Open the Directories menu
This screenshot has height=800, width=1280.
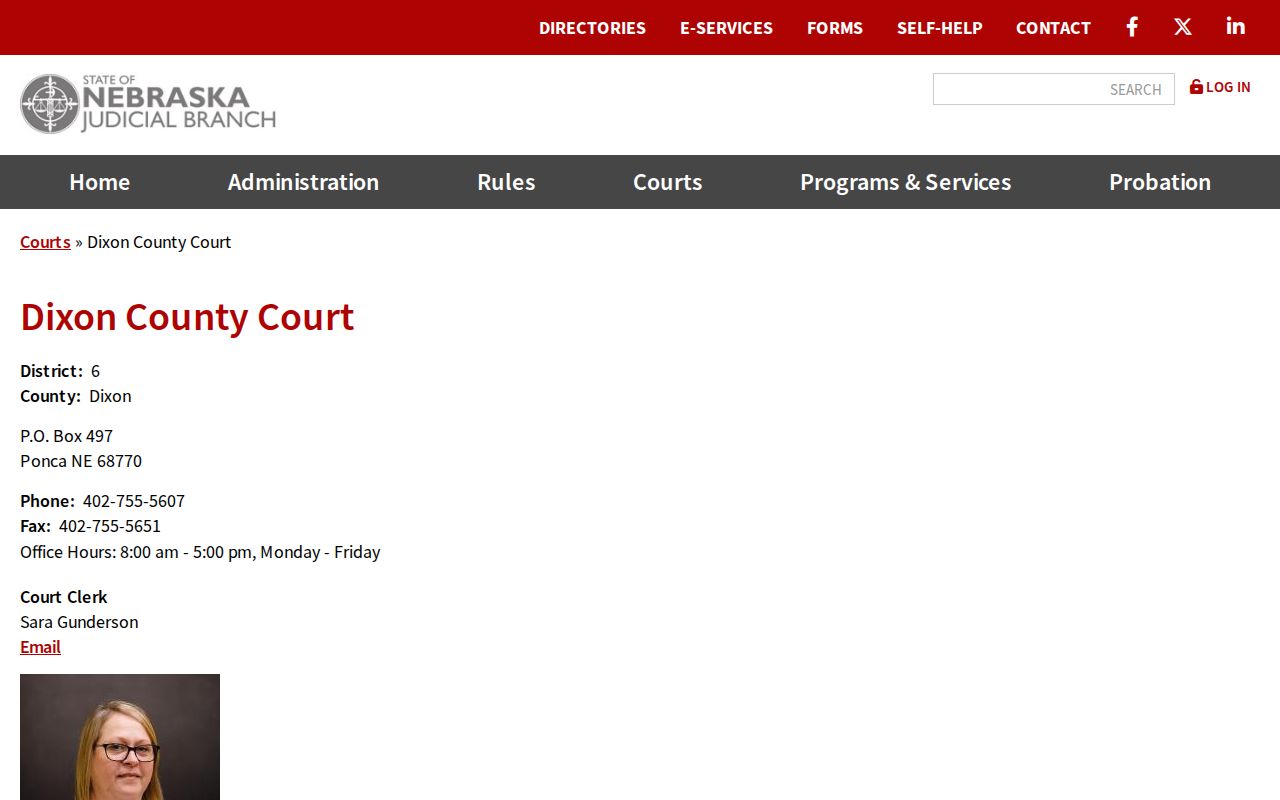592,28
